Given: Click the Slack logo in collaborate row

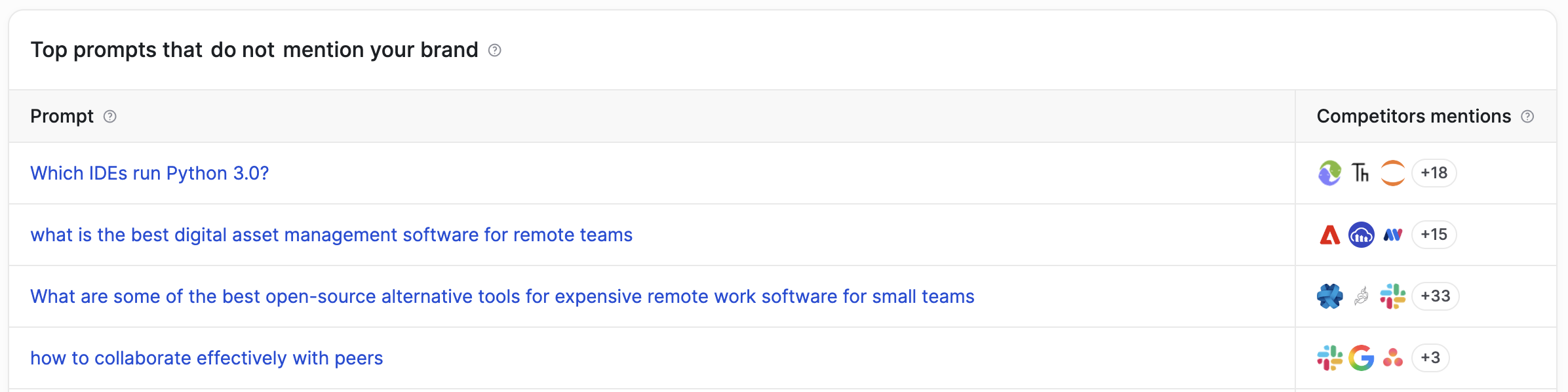Looking at the screenshot, I should [x=1330, y=358].
